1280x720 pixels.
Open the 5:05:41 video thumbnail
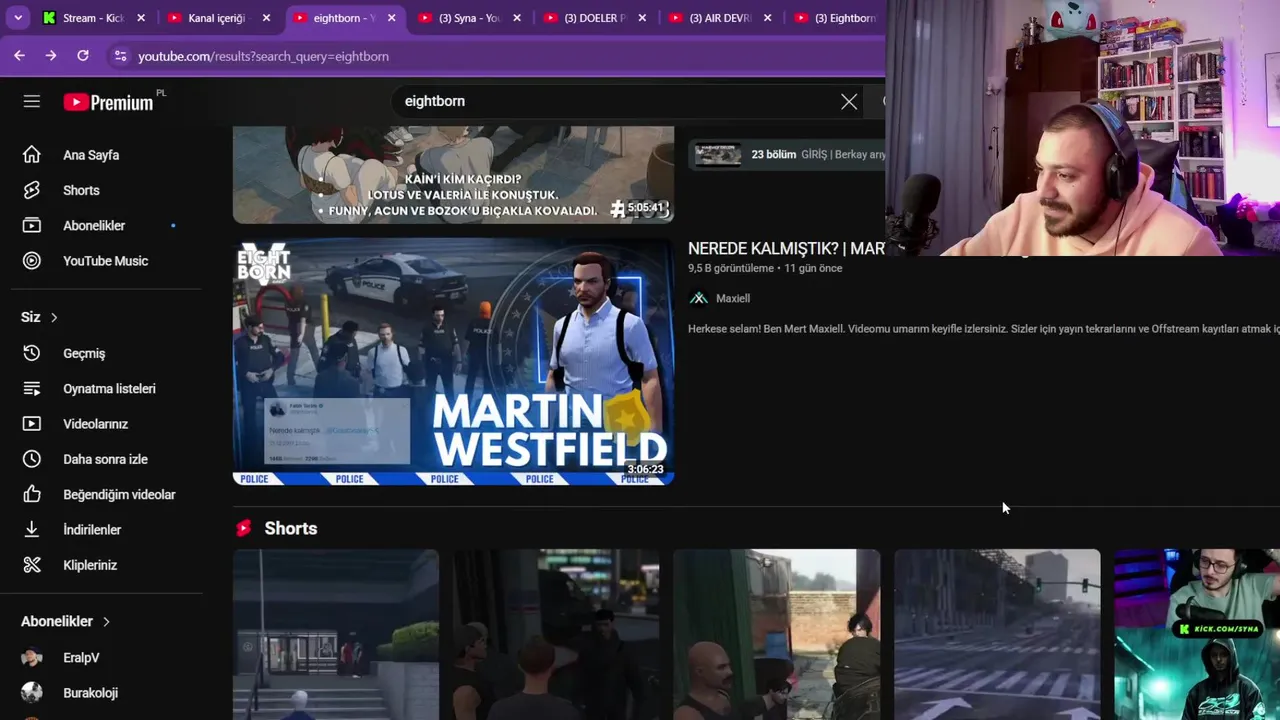453,174
